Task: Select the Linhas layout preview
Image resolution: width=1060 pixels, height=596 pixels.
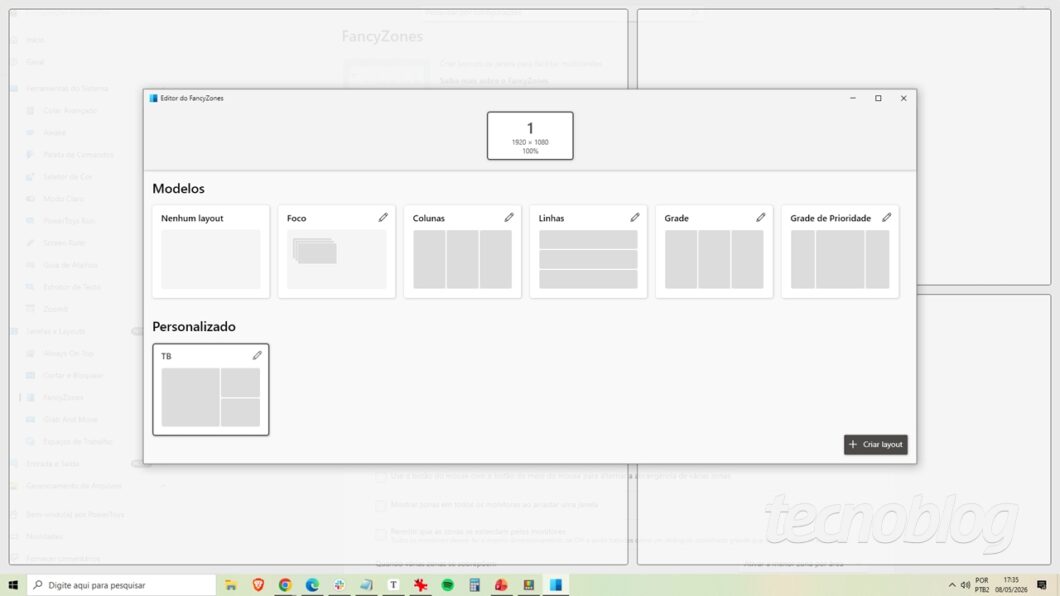Action: 588,259
